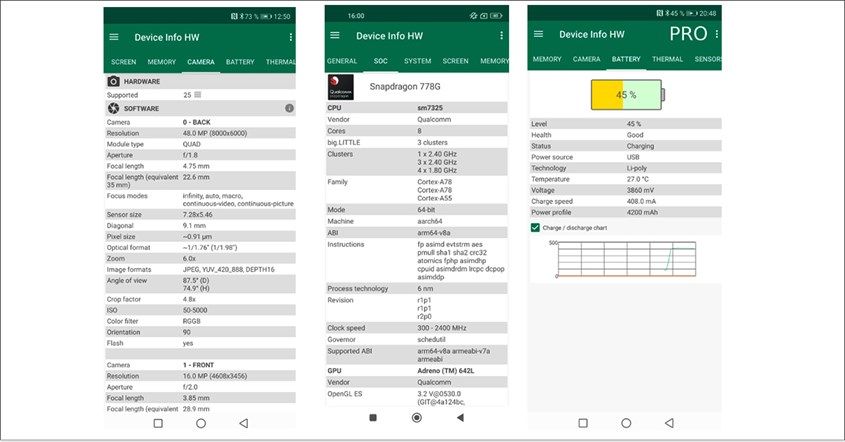Screen dimensions: 845x442
Task: Select SOC tab in middle phone
Action: point(380,61)
